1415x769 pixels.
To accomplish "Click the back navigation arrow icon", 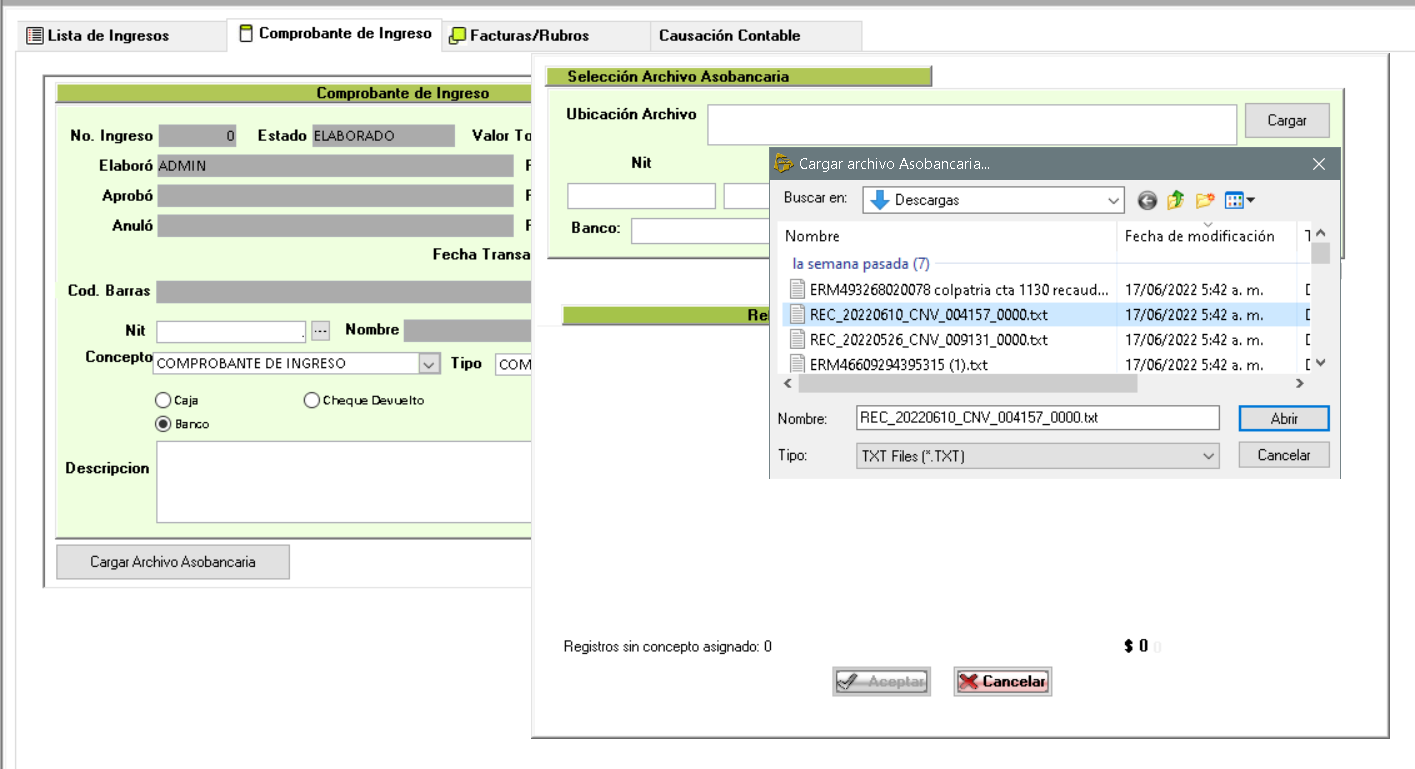I will click(x=1147, y=201).
